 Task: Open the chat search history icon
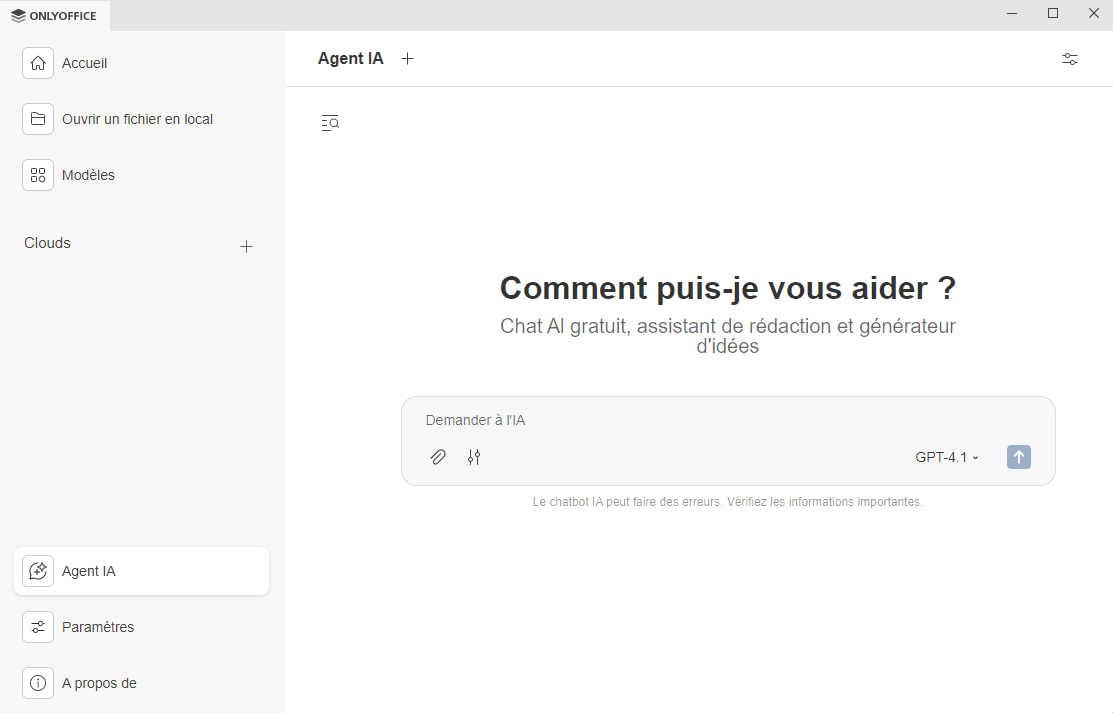coord(330,122)
